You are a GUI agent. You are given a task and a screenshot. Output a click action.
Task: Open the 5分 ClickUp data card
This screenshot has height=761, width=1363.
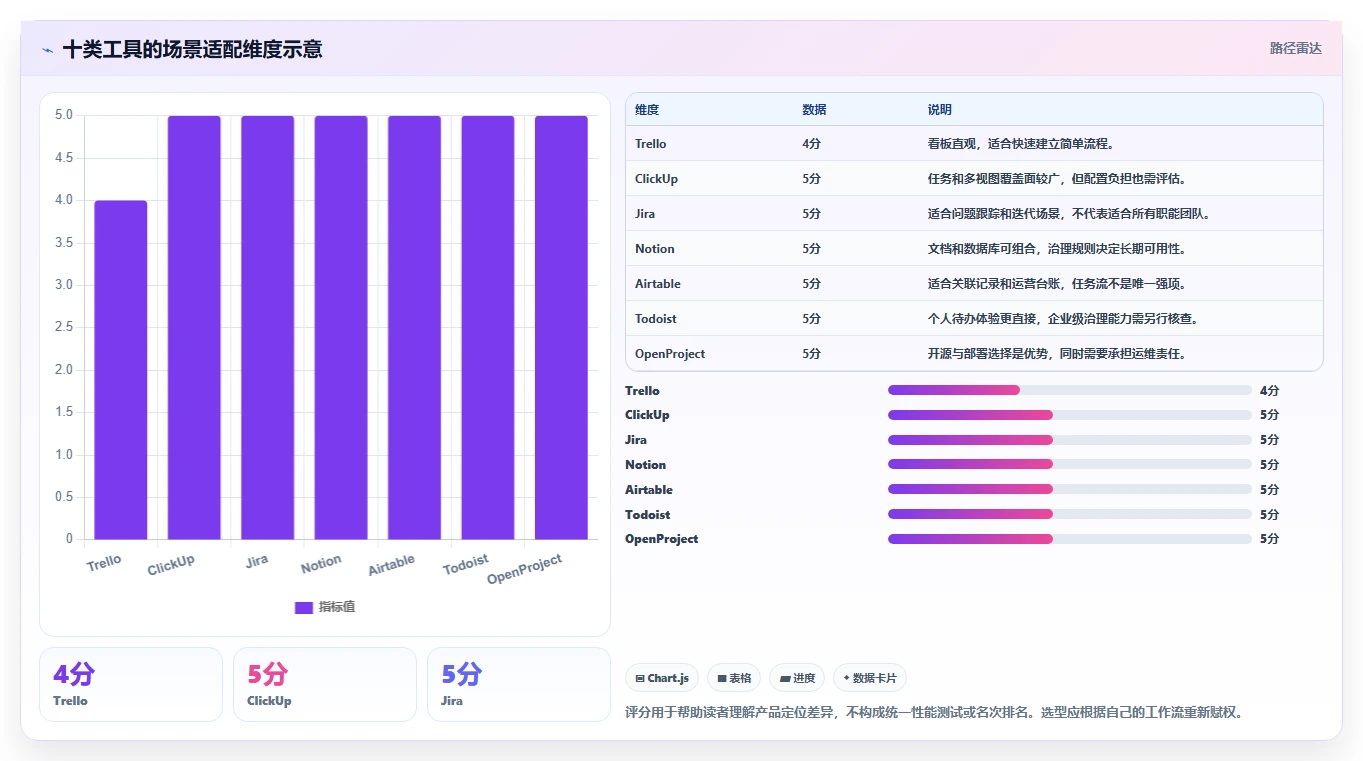point(325,684)
